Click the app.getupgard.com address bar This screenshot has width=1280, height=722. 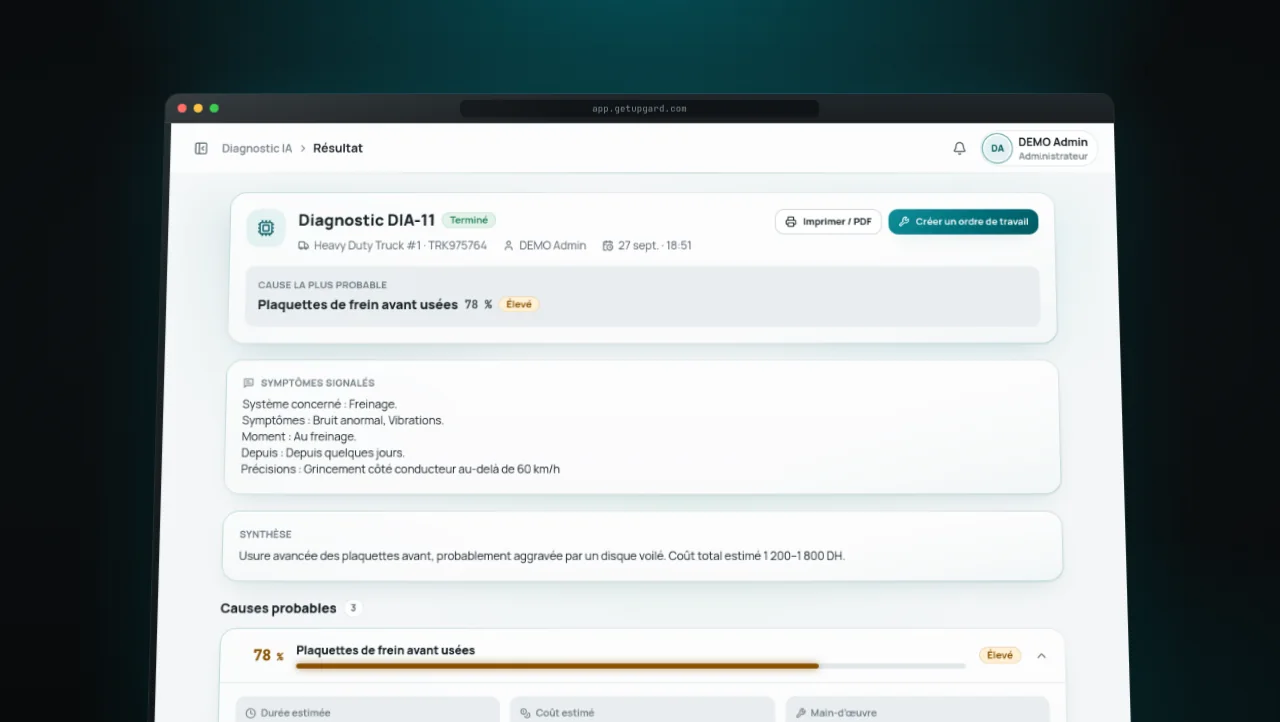pyautogui.click(x=639, y=108)
